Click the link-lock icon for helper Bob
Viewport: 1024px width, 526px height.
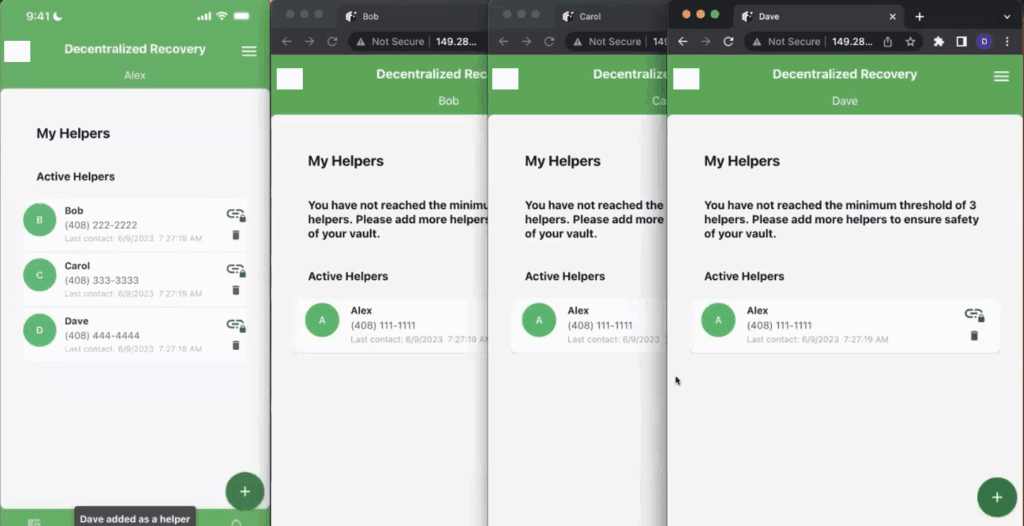[x=235, y=214]
